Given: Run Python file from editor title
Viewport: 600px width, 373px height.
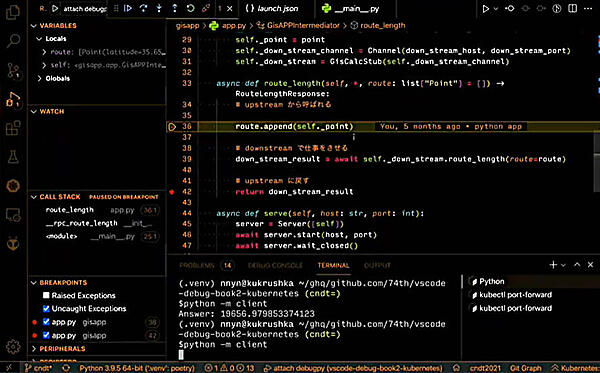Looking at the screenshot, I should tap(485, 8).
